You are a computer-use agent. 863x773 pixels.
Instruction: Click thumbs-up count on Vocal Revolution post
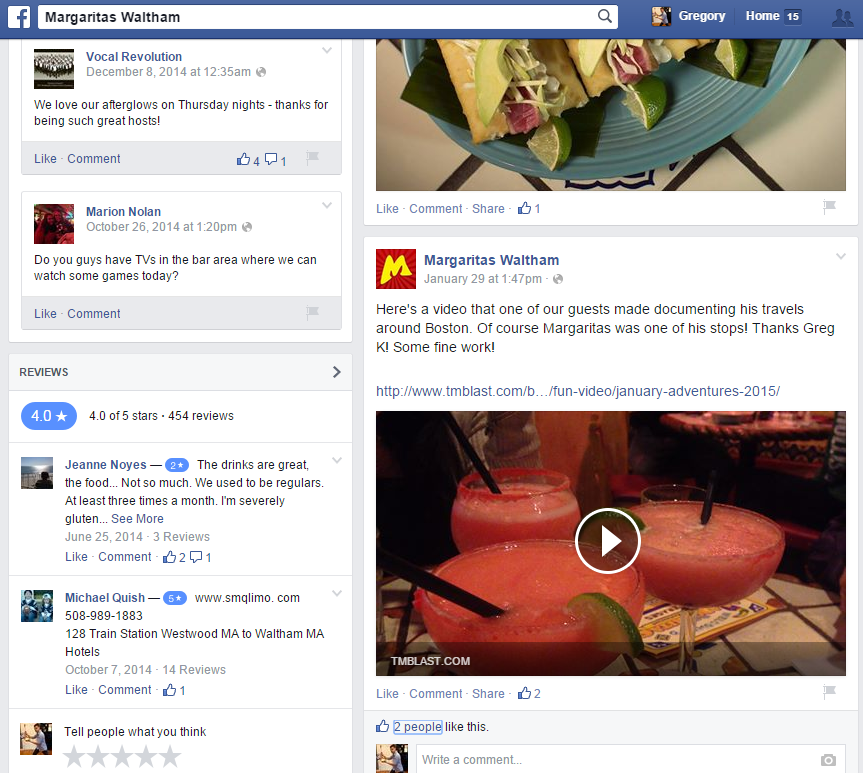click(x=248, y=160)
